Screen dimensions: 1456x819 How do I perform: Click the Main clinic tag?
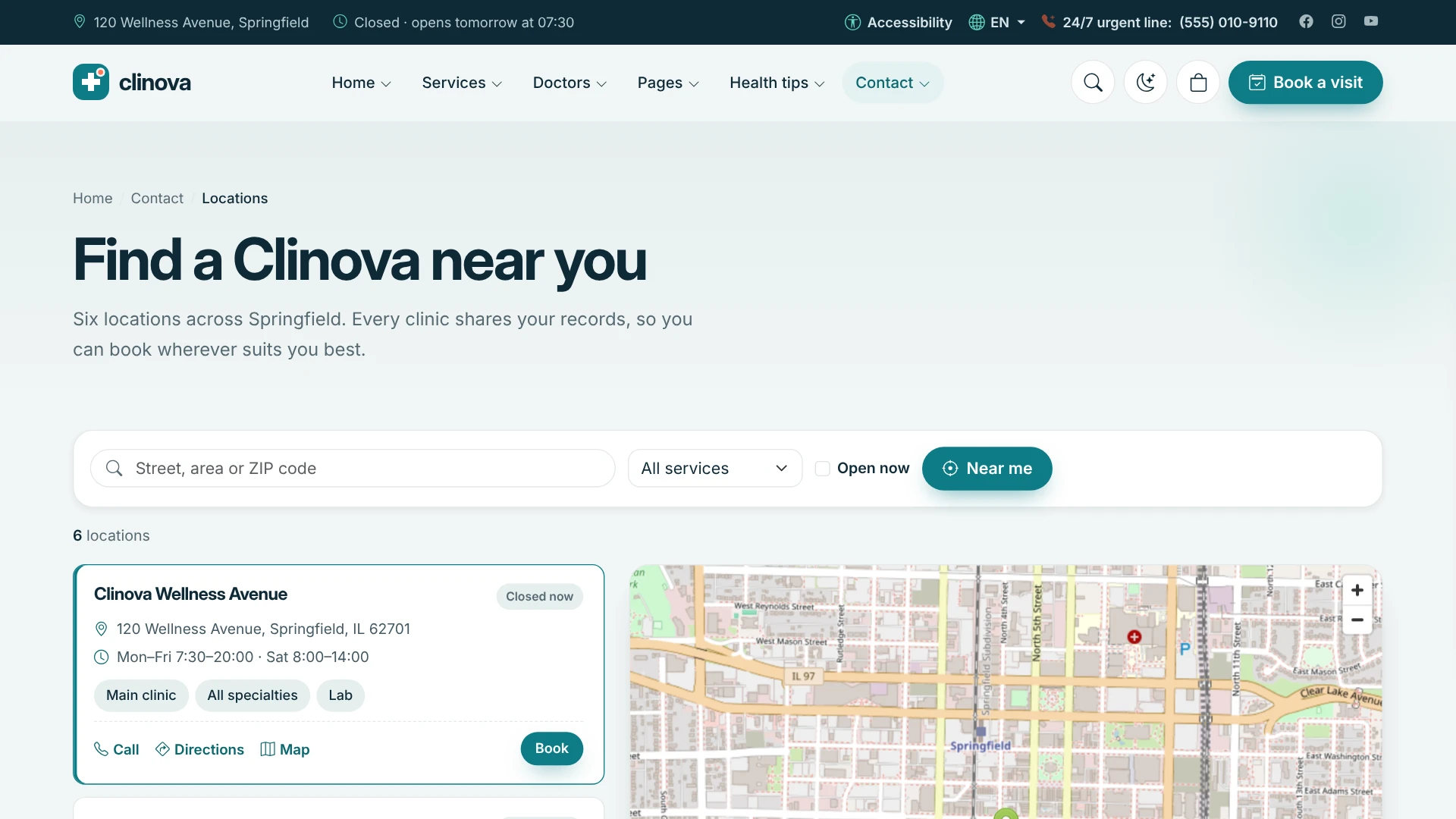tap(141, 695)
